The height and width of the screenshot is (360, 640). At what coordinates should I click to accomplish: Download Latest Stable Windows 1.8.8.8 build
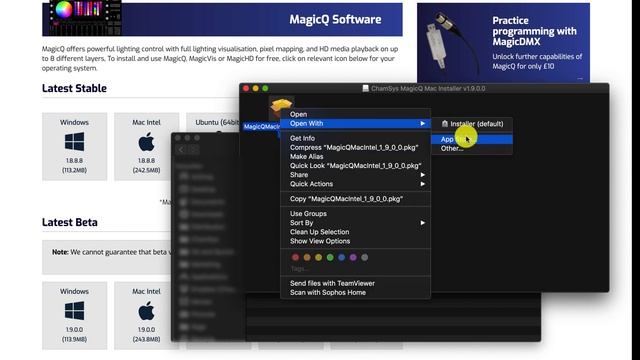(x=74, y=147)
